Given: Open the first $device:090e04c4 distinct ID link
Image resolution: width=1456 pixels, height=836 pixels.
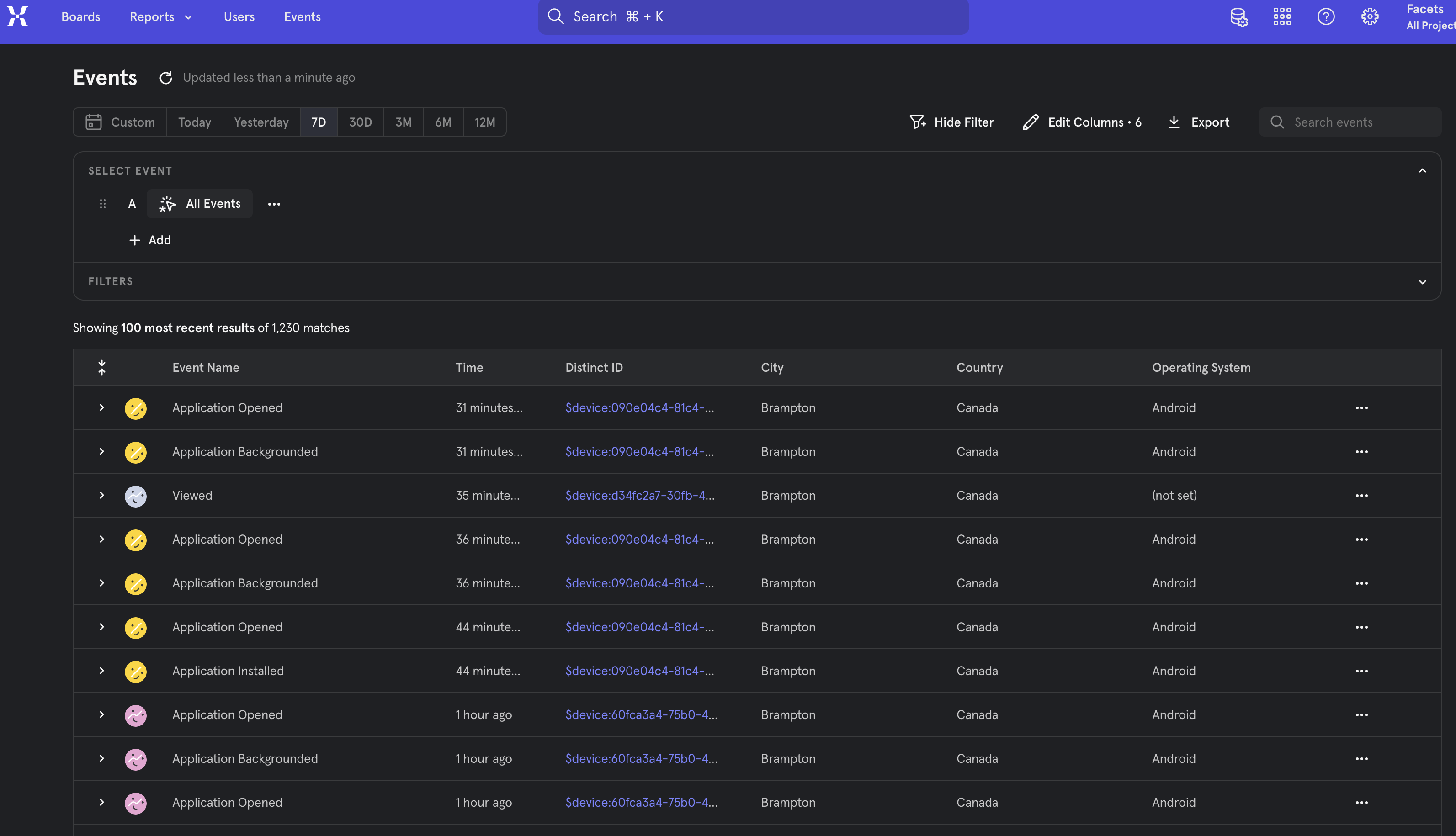Looking at the screenshot, I should 639,407.
